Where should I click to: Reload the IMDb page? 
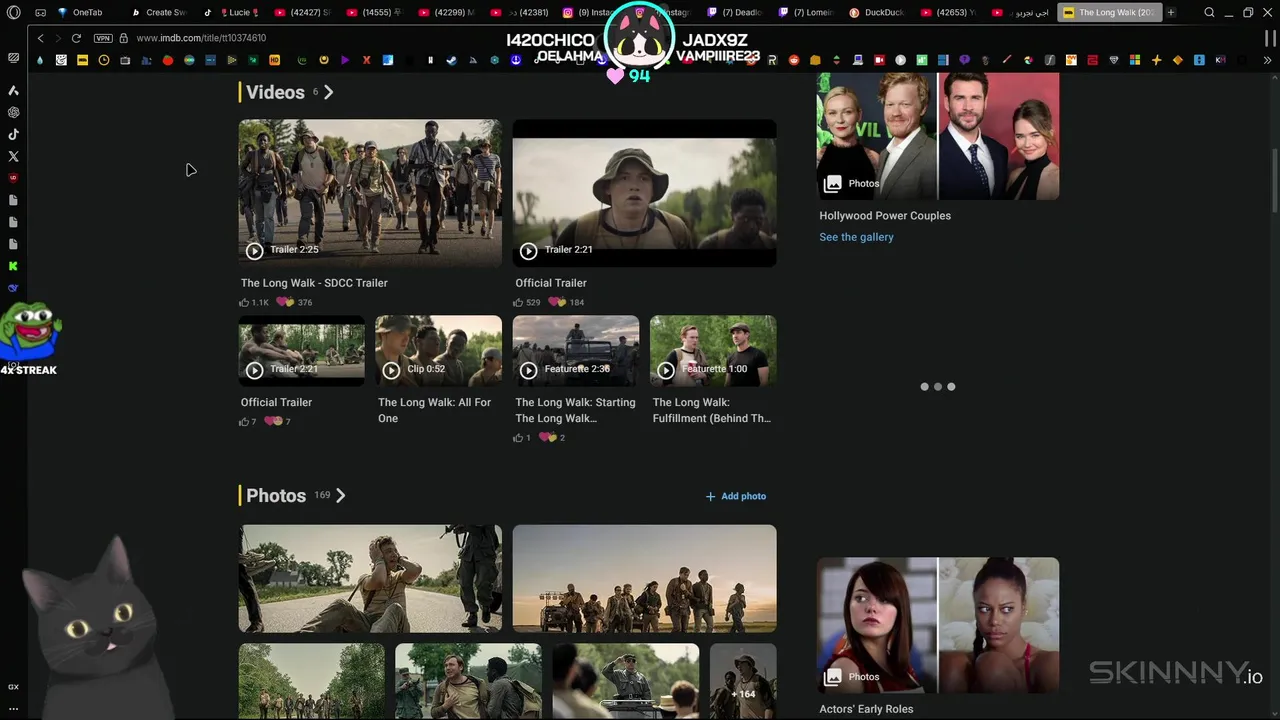coord(76,38)
